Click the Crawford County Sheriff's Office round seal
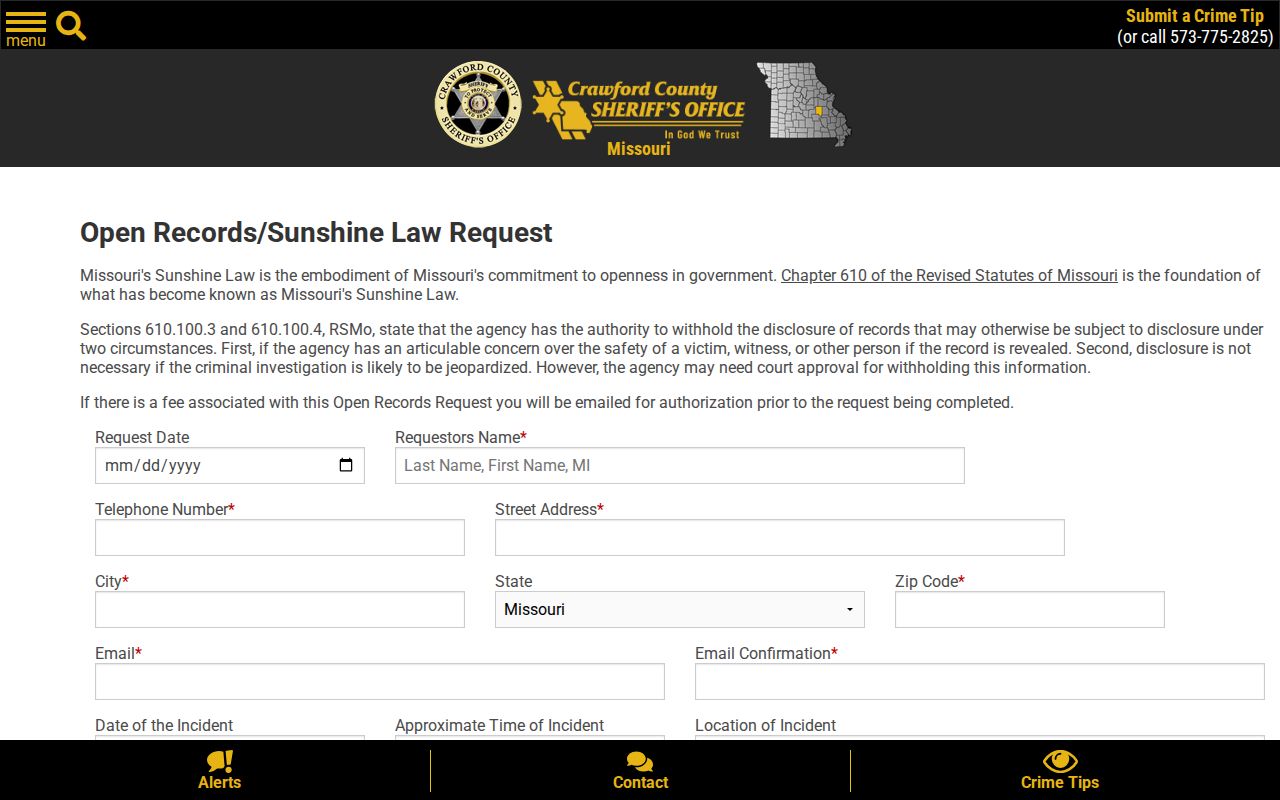 click(x=478, y=105)
